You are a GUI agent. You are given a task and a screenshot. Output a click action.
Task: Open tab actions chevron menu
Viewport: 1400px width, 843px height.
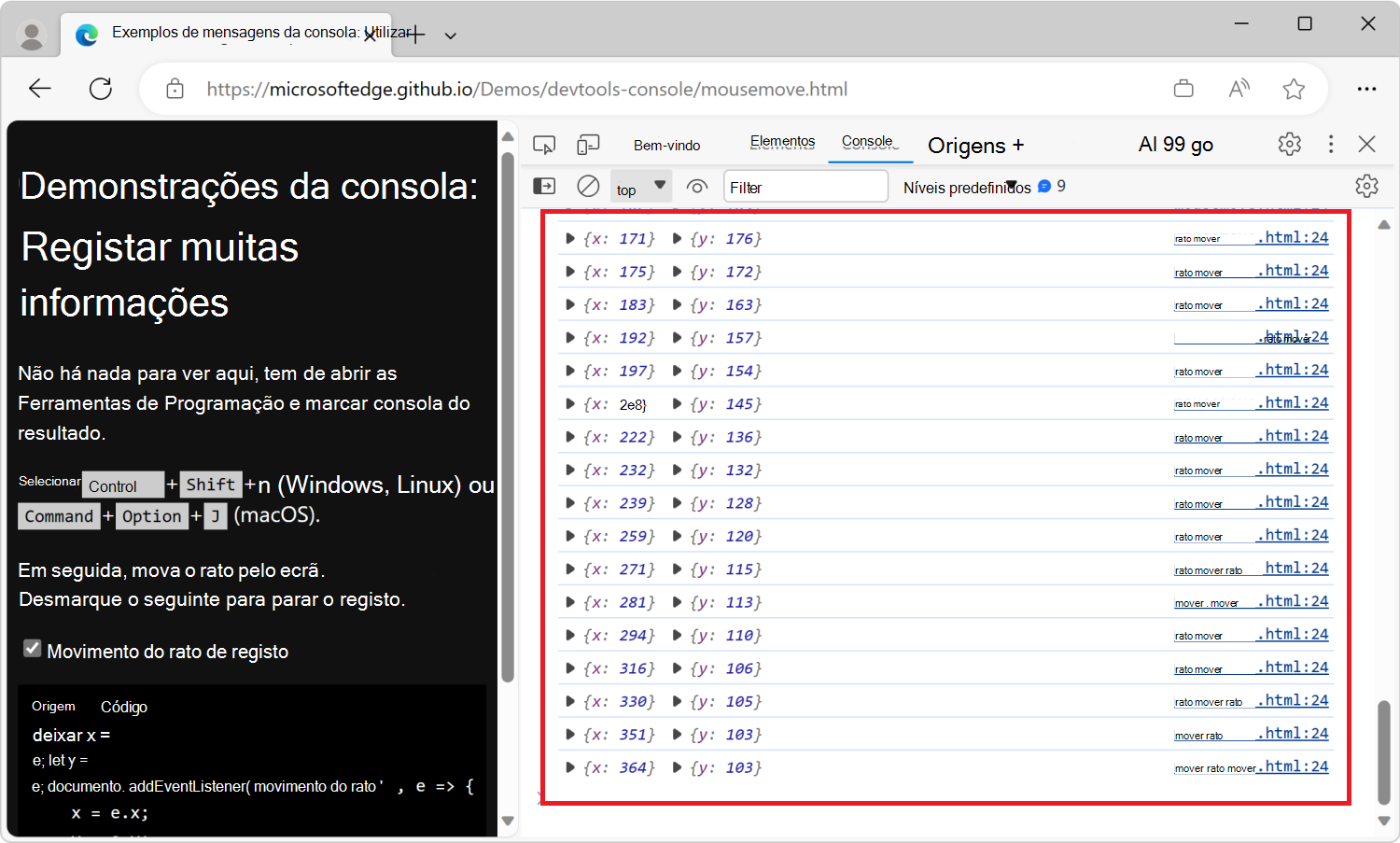pos(451,35)
